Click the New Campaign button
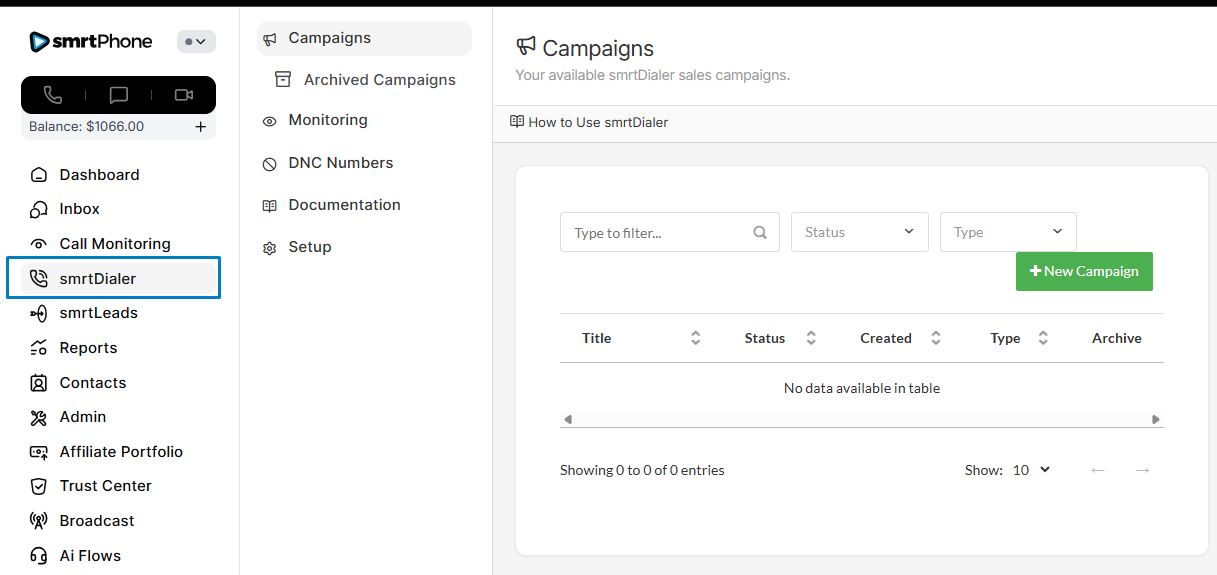The image size is (1217, 575). (x=1084, y=271)
